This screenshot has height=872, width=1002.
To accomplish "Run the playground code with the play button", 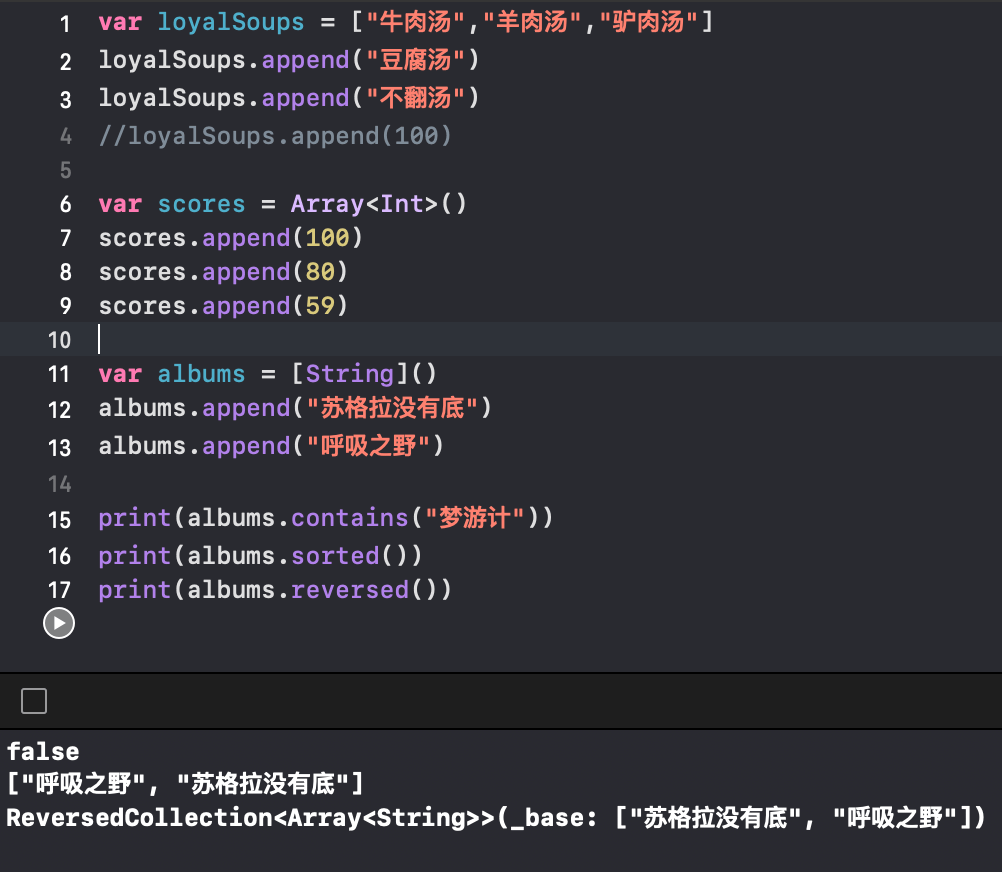I will tap(58, 623).
